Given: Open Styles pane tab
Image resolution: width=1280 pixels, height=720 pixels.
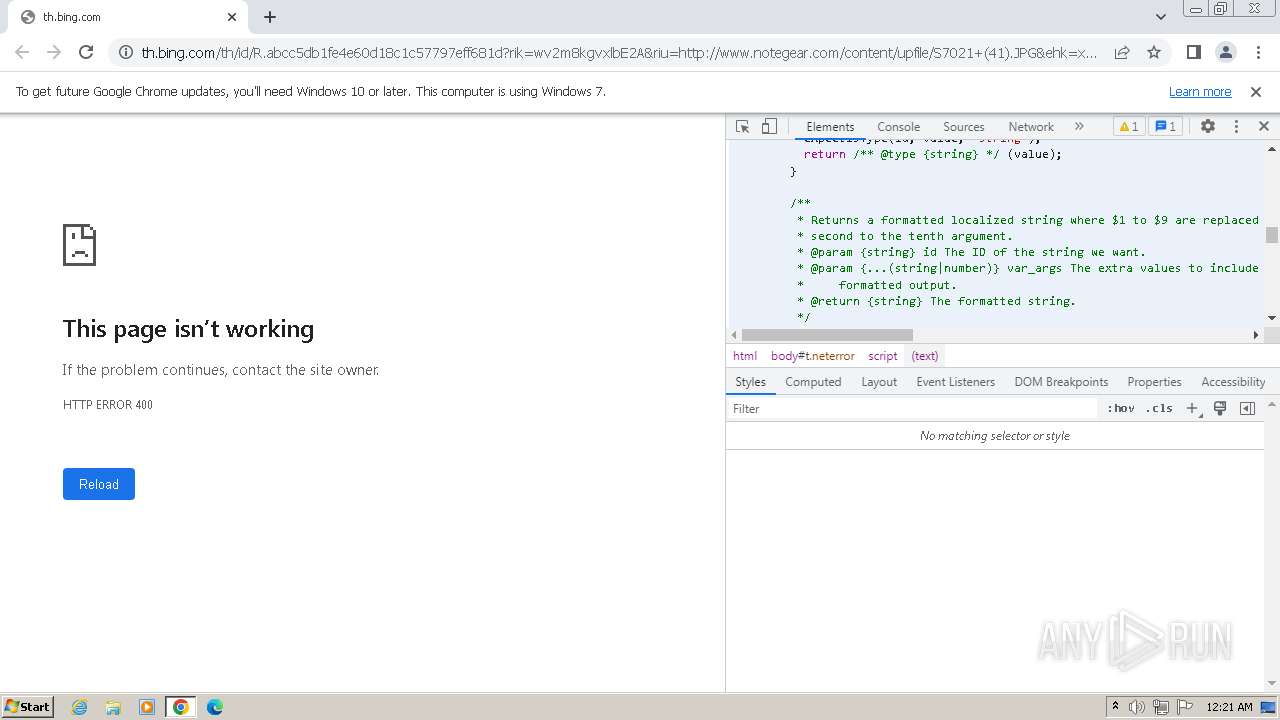Looking at the screenshot, I should tap(750, 382).
